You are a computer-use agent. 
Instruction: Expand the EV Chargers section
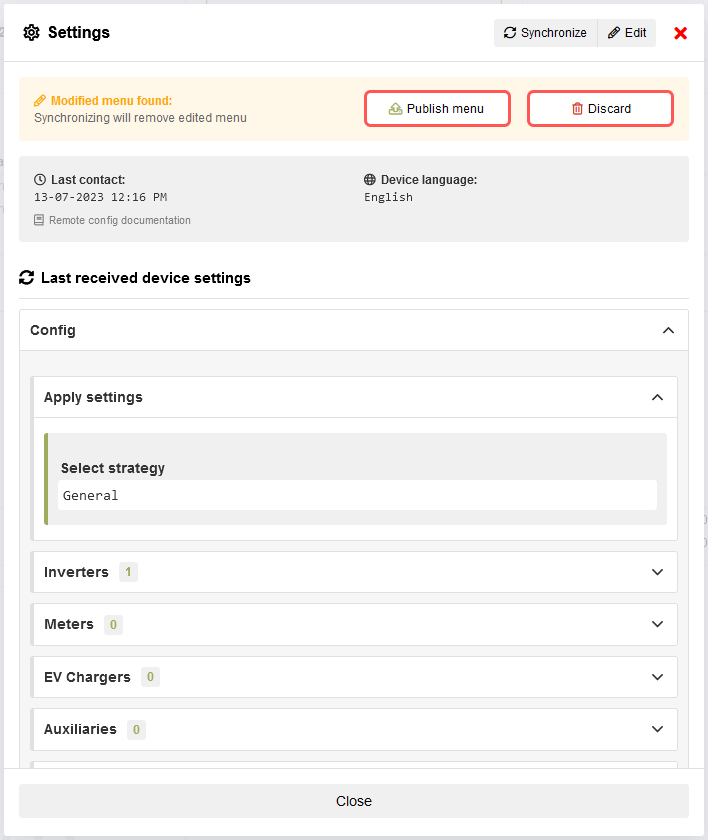pyautogui.click(x=657, y=677)
